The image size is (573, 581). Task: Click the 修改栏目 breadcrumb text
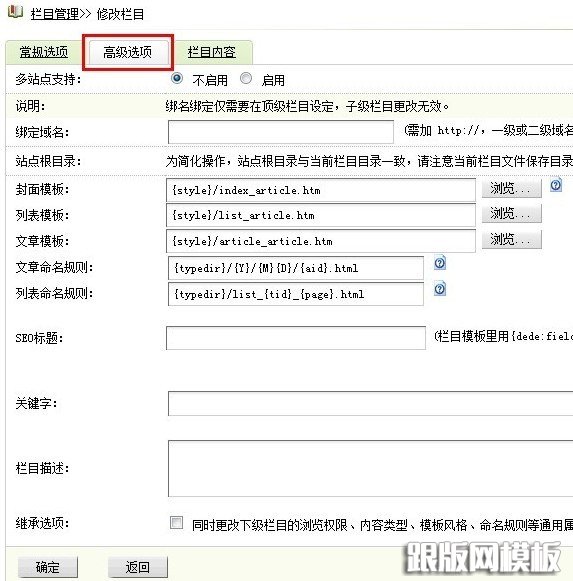pyautogui.click(x=120, y=14)
